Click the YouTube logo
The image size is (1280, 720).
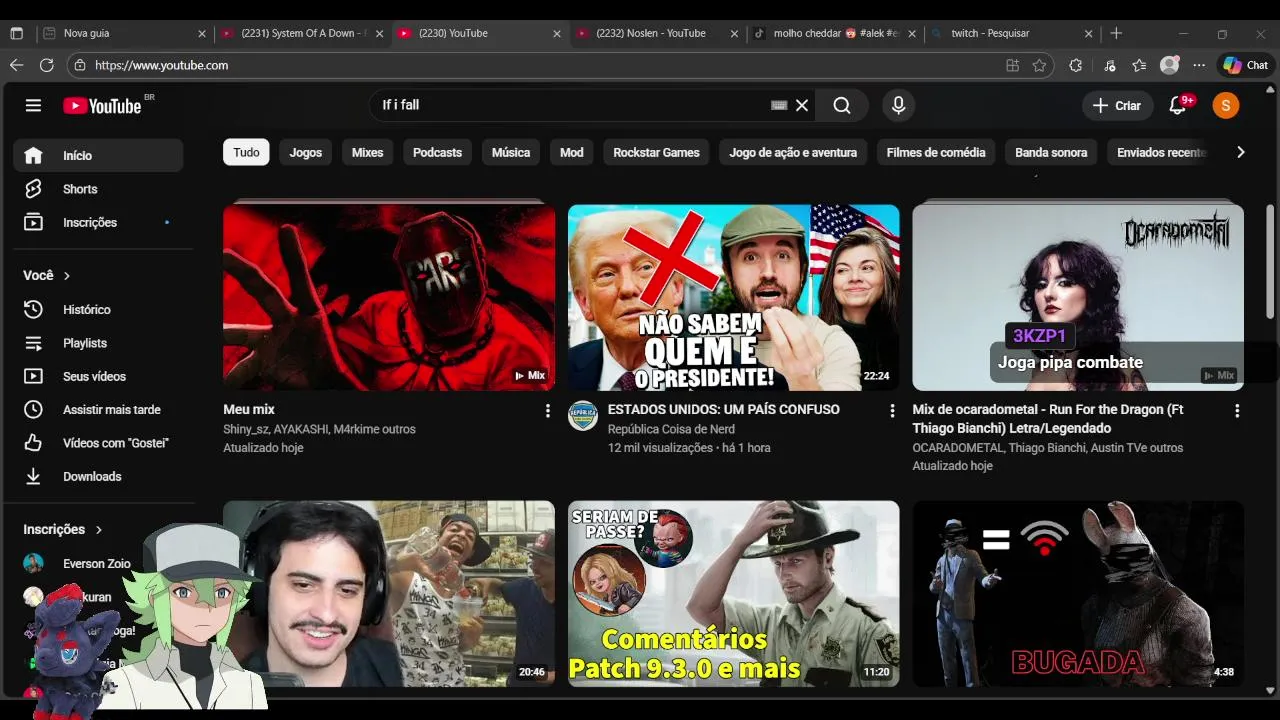(102, 106)
